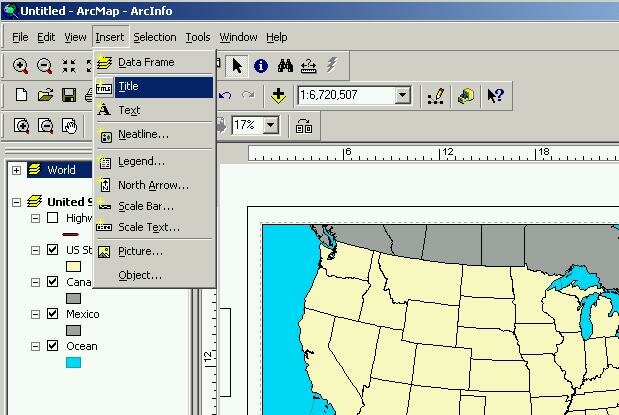Collapse the US States layer legend
The height and width of the screenshot is (415, 619).
coord(35,250)
